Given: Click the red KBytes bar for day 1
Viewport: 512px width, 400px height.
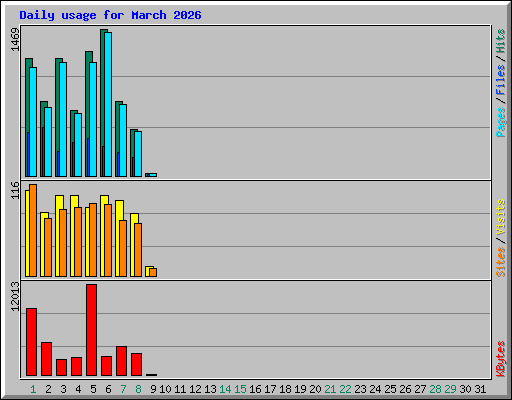Looking at the screenshot, I should pos(31,342).
